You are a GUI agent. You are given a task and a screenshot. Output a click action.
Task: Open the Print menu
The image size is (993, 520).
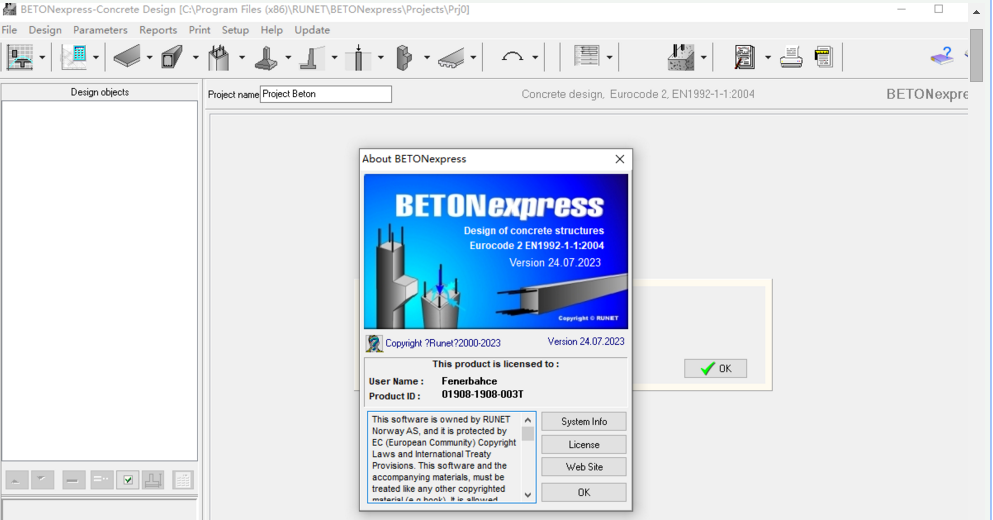(199, 30)
